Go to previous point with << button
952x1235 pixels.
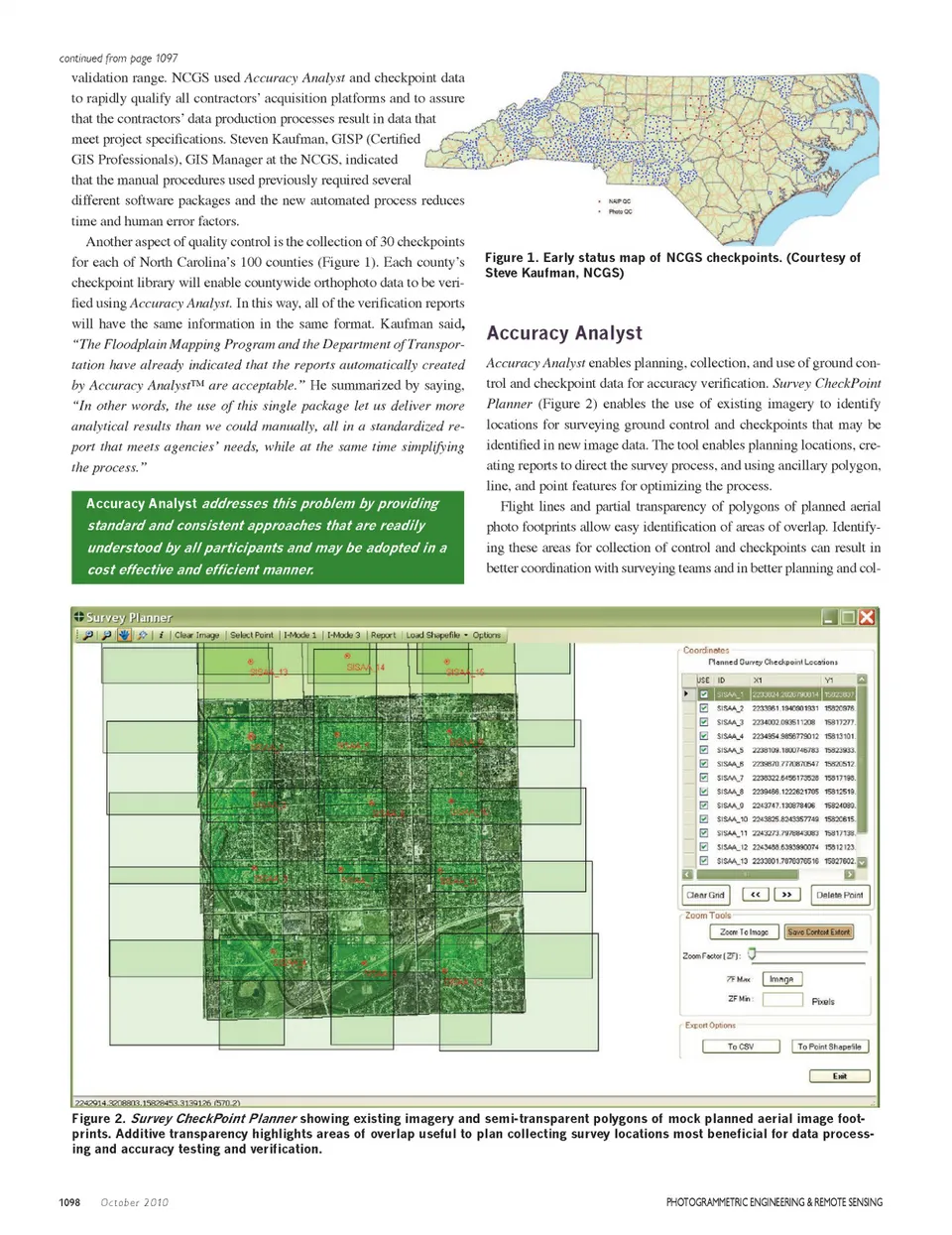(755, 894)
